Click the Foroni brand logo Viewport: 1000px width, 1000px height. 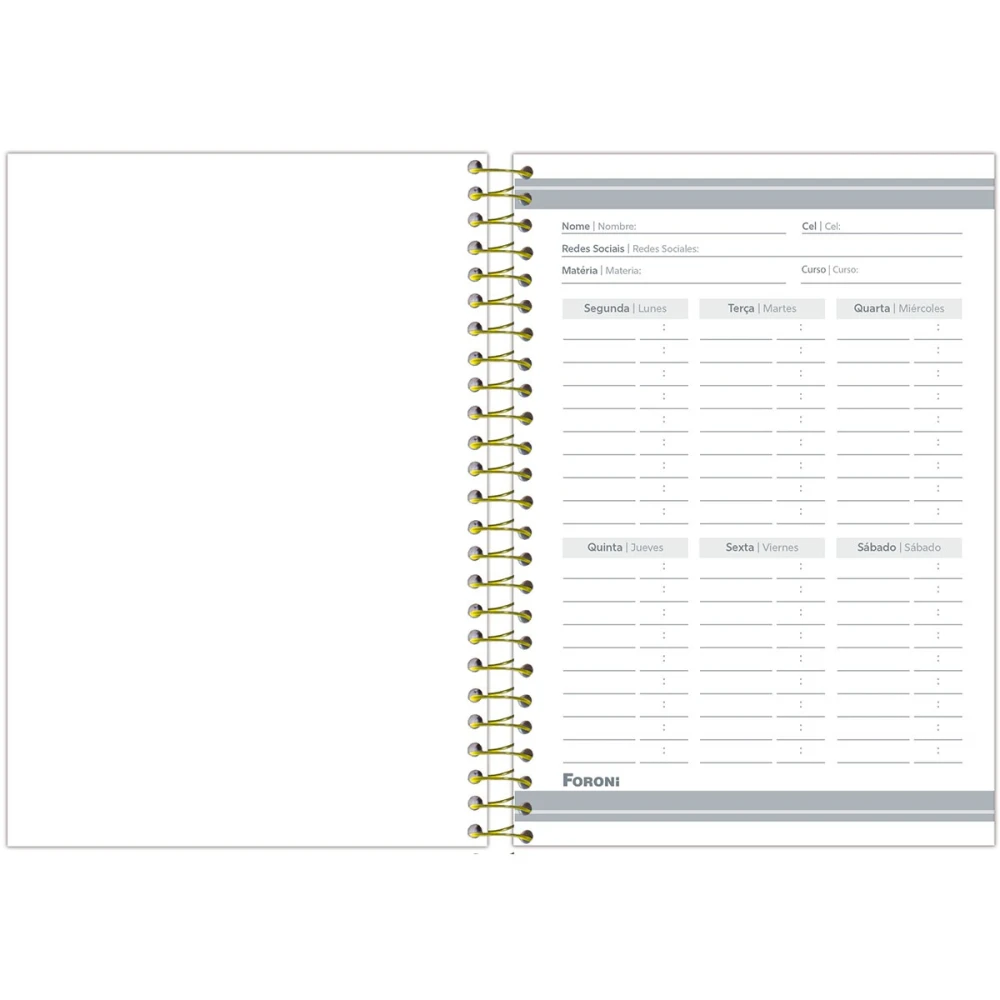[x=591, y=780]
